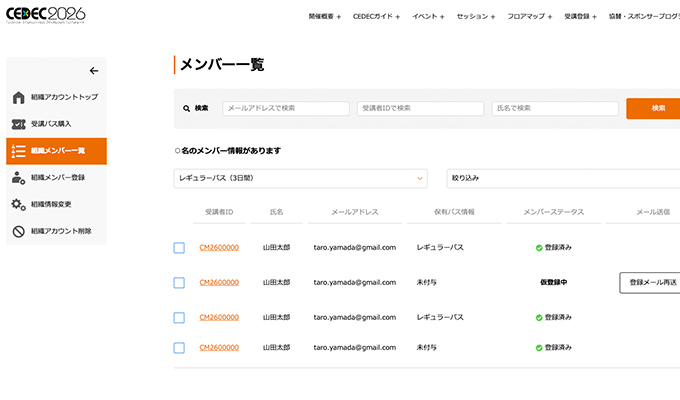Focus the 氏名で検索 field

tap(555, 108)
